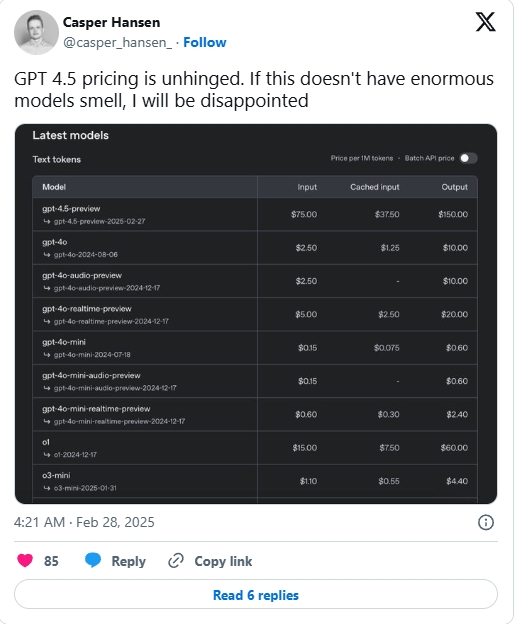This screenshot has width=514, height=624.
Task: Click the Copy link text
Action: [223, 561]
